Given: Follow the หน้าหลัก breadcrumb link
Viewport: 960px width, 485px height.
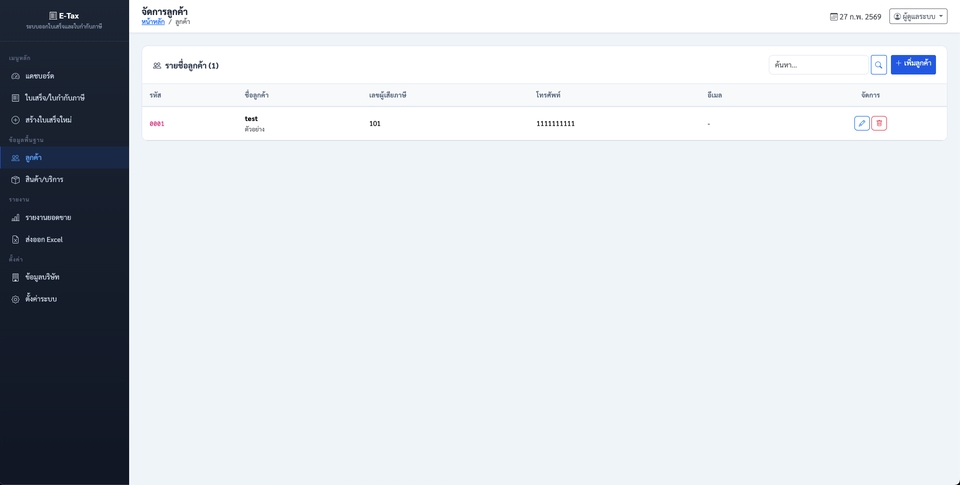Looking at the screenshot, I should click(x=153, y=21).
